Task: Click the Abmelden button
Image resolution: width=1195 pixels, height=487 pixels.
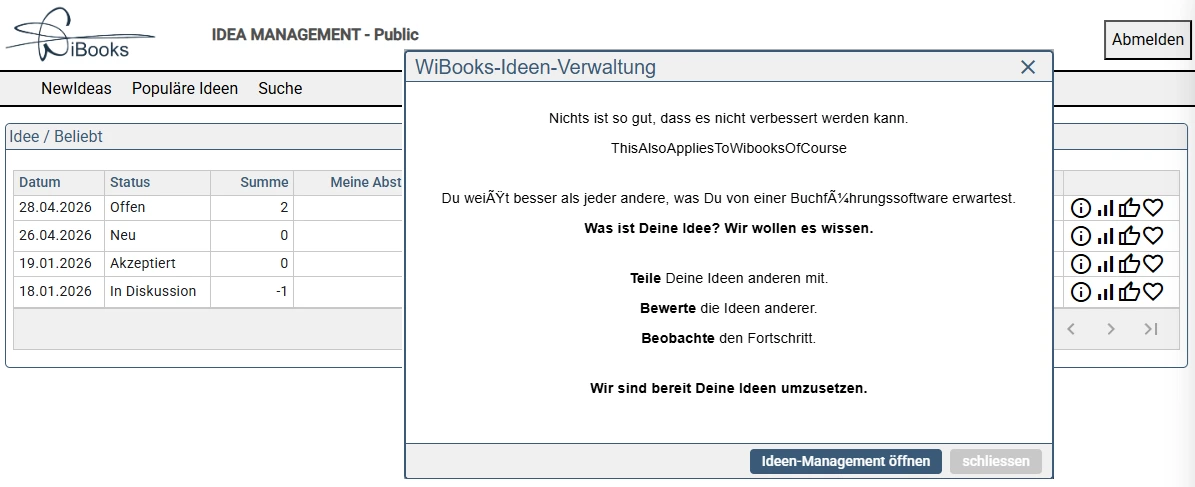Action: click(x=1147, y=40)
